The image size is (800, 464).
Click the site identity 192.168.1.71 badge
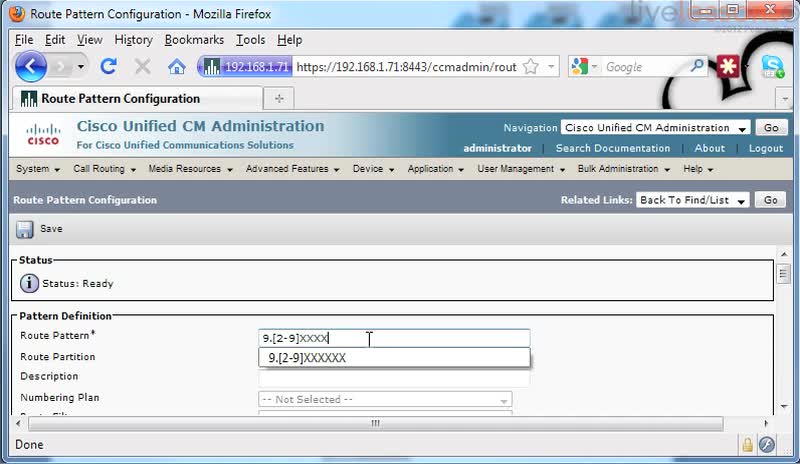pos(246,67)
